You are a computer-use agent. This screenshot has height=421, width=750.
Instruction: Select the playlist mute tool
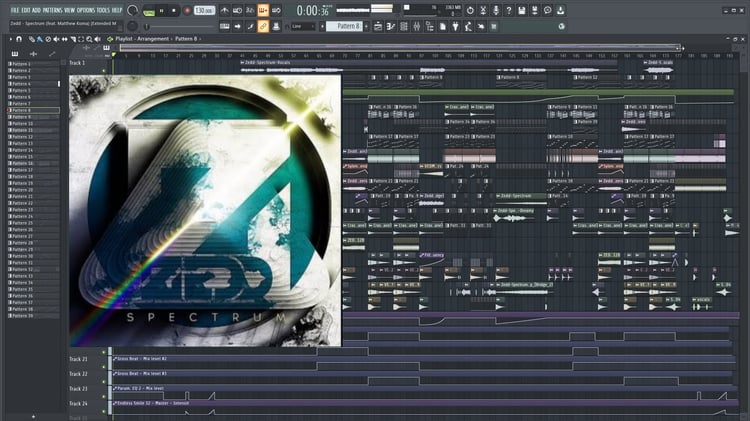(56, 39)
